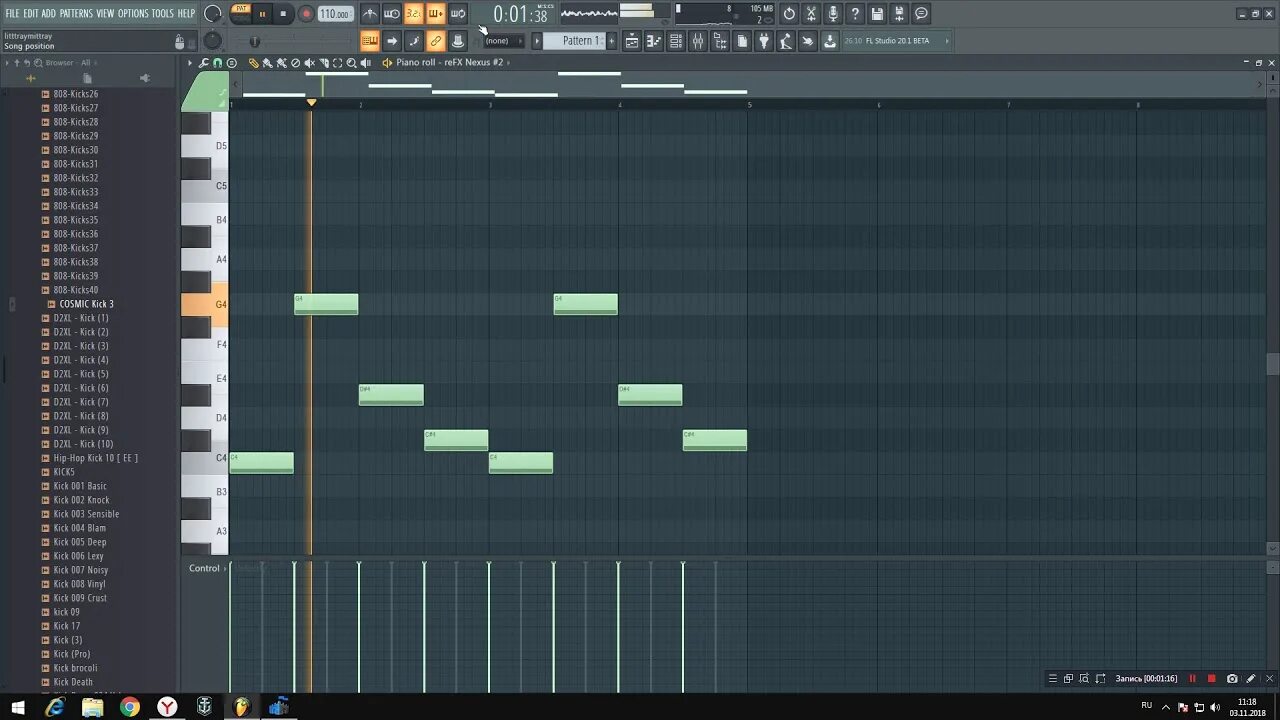Open the PATTERNS menu
1280x720 pixels.
click(76, 13)
